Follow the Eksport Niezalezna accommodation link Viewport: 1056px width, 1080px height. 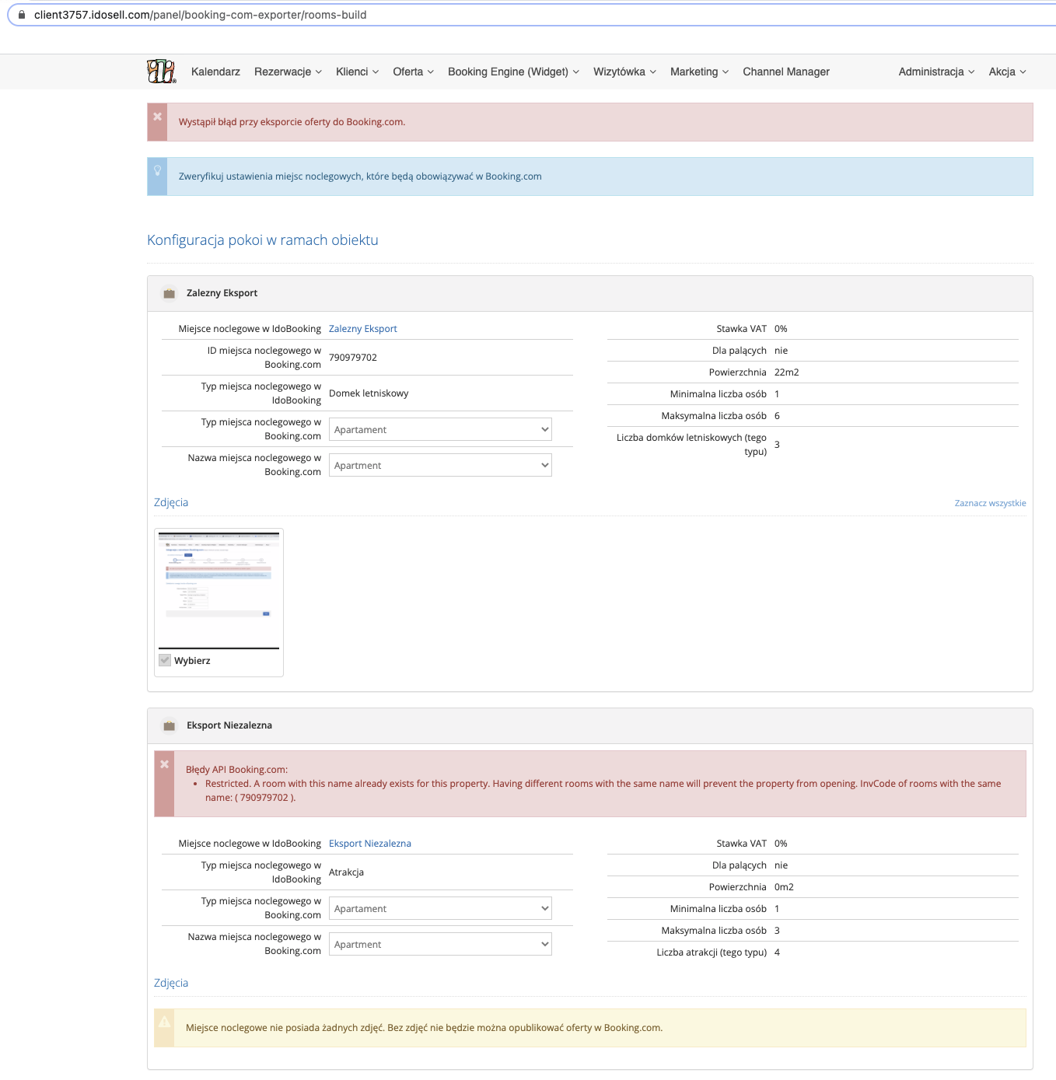click(x=370, y=843)
